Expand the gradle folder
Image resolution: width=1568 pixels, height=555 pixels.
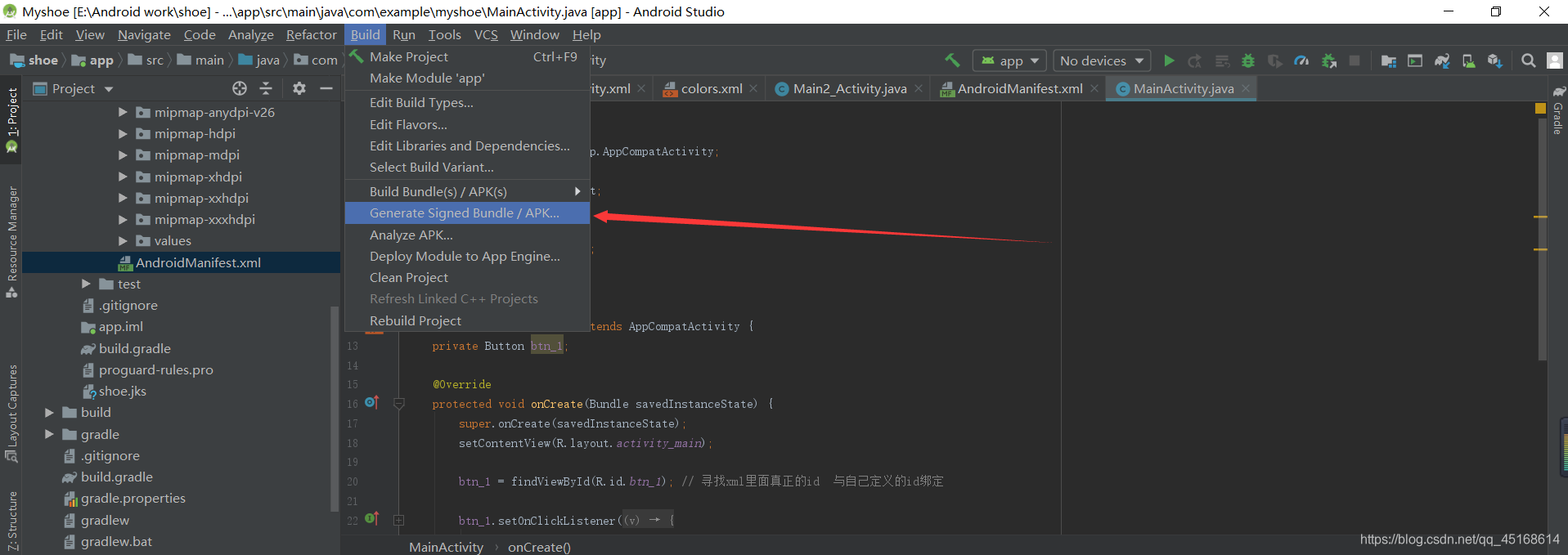[49, 434]
